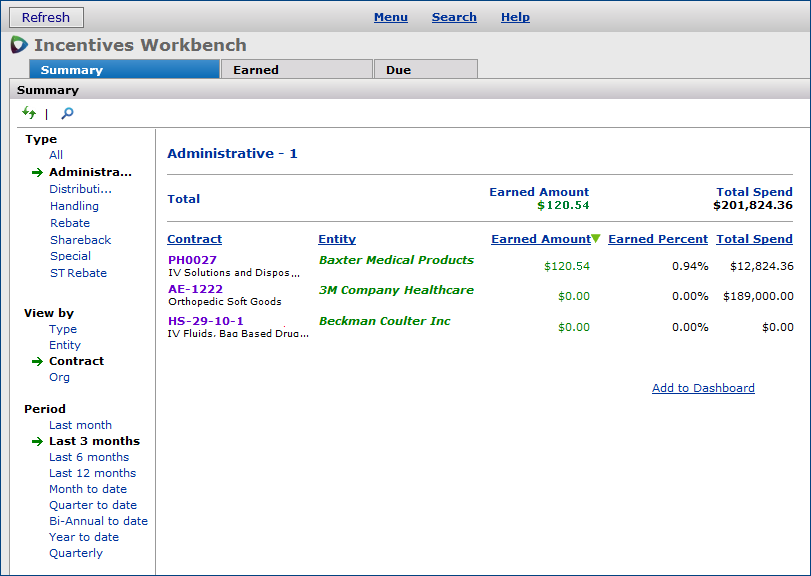Open the Menu link
This screenshot has height=576, width=811.
[x=390, y=17]
